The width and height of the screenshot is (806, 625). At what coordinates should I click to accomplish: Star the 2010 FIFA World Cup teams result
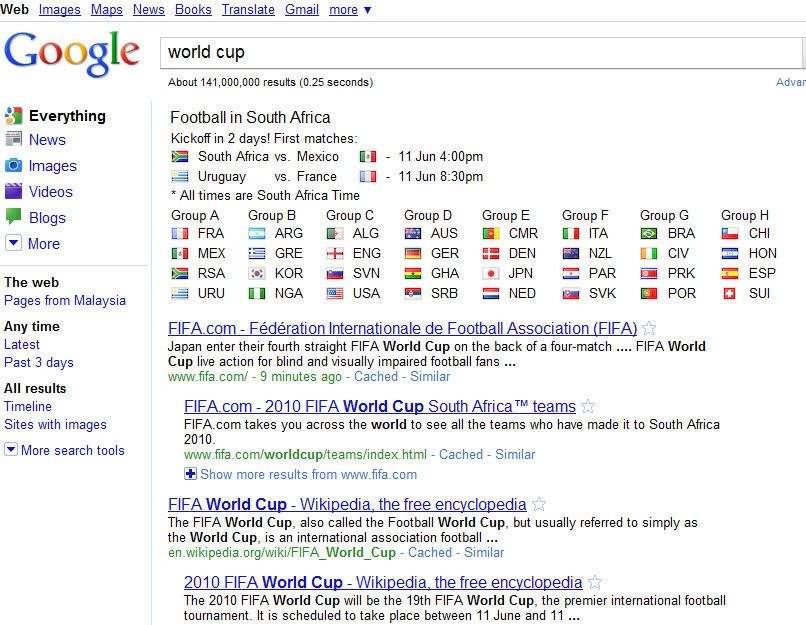tap(588, 407)
